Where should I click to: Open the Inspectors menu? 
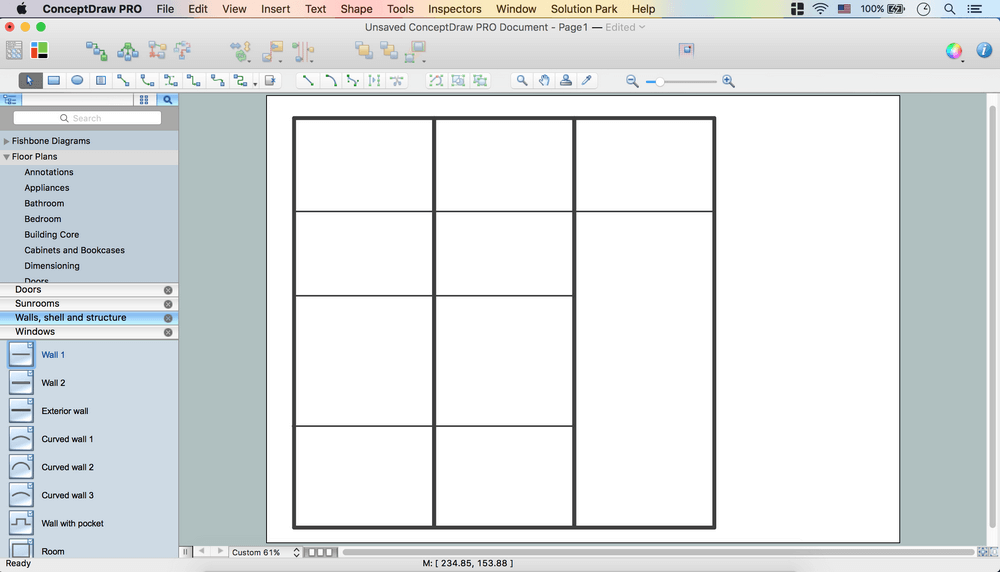pyautogui.click(x=454, y=9)
